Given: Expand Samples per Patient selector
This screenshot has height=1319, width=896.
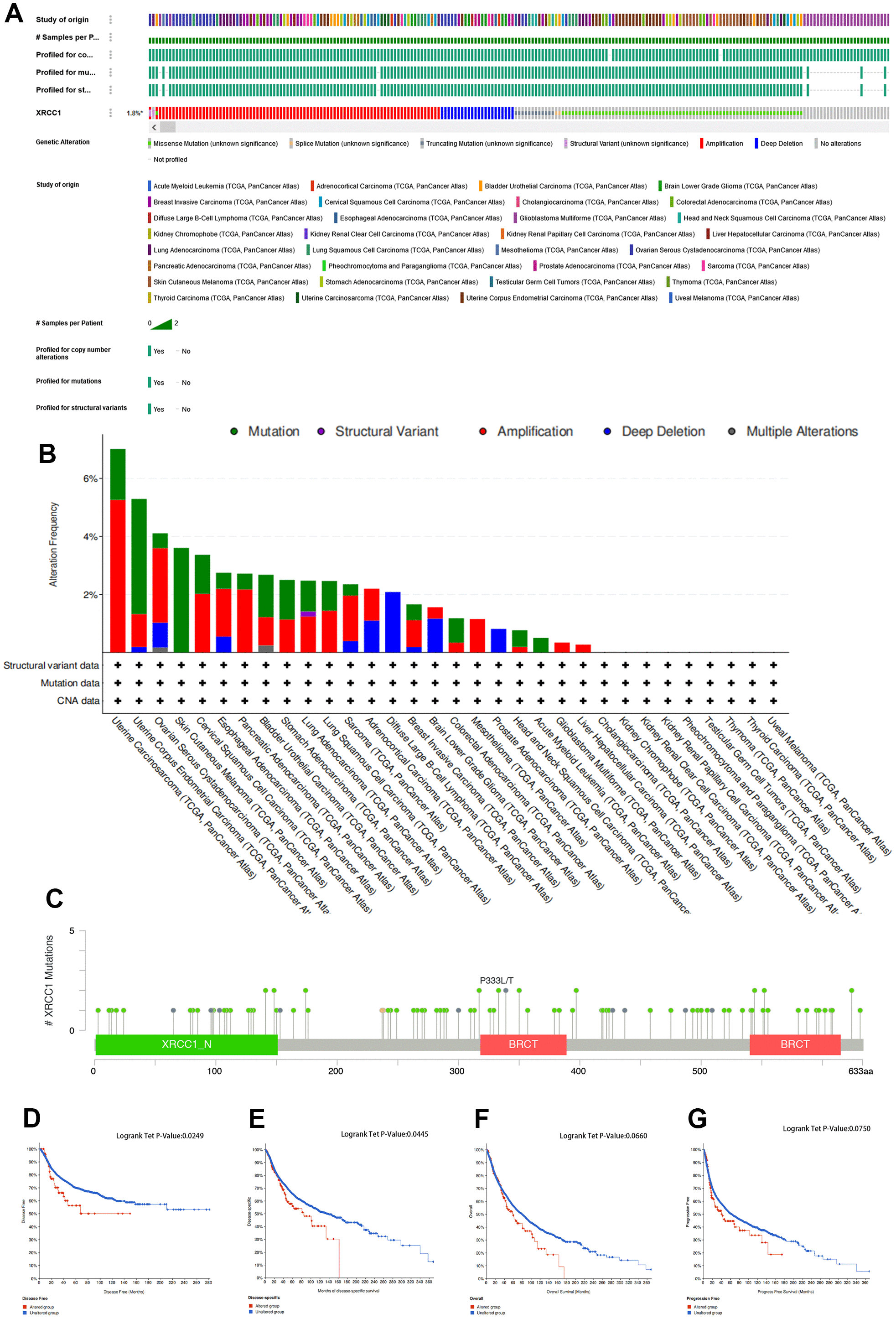Looking at the screenshot, I should coord(110,37).
